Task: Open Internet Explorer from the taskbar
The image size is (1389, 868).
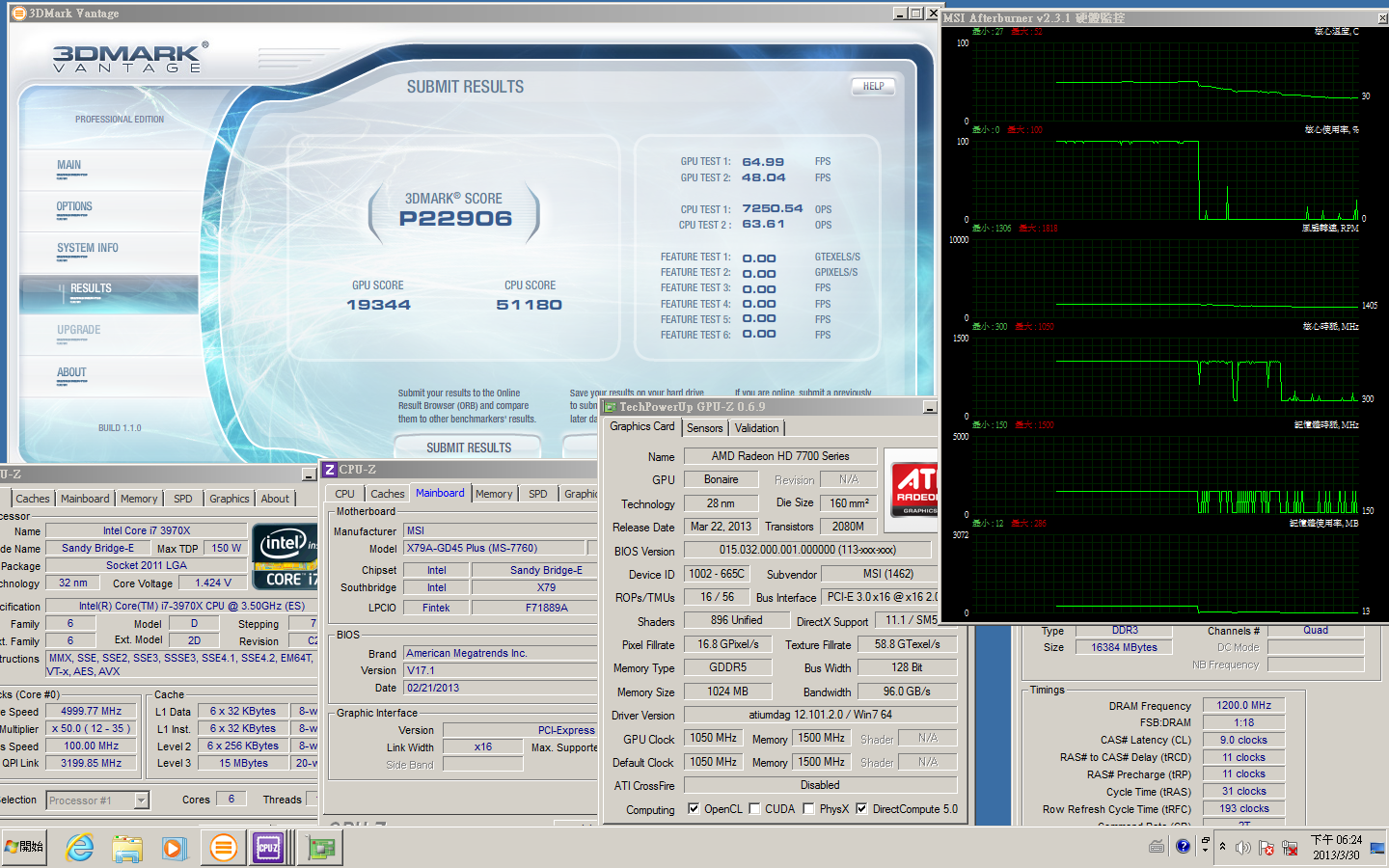Action: click(x=79, y=848)
